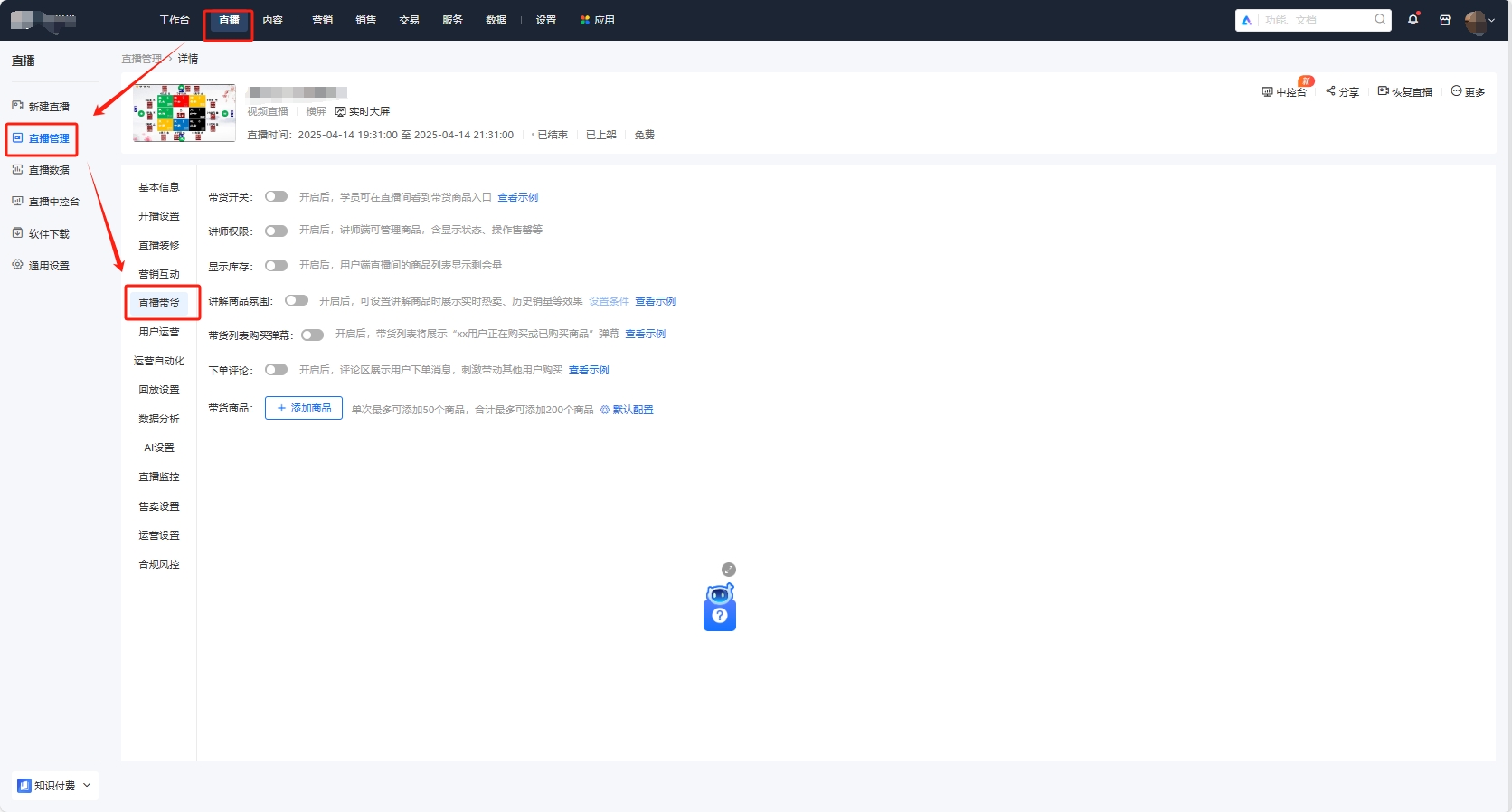This screenshot has width=1512, height=812.
Task: Open the 中控台 control console icon
Action: [1267, 92]
